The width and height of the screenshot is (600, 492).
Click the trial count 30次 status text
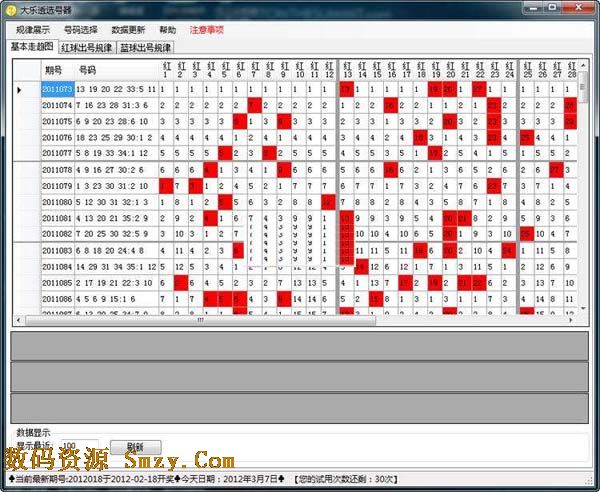click(x=346, y=479)
